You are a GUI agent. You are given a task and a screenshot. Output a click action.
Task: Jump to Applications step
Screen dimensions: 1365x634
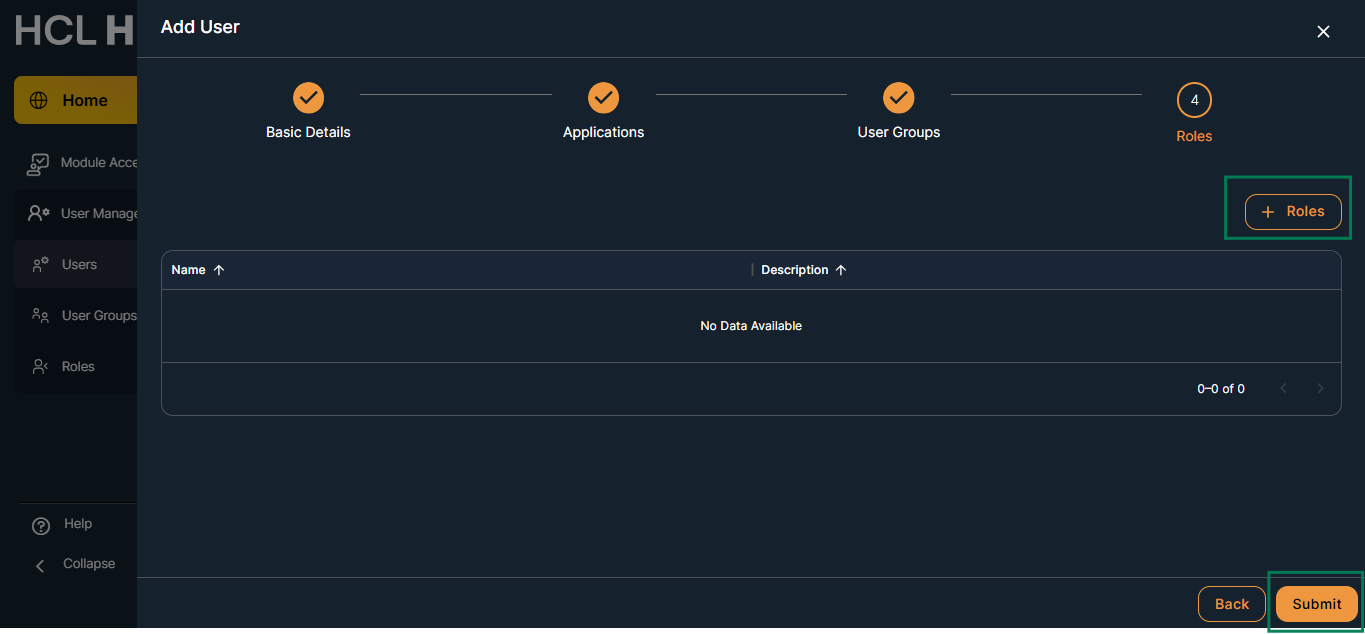[x=603, y=98]
